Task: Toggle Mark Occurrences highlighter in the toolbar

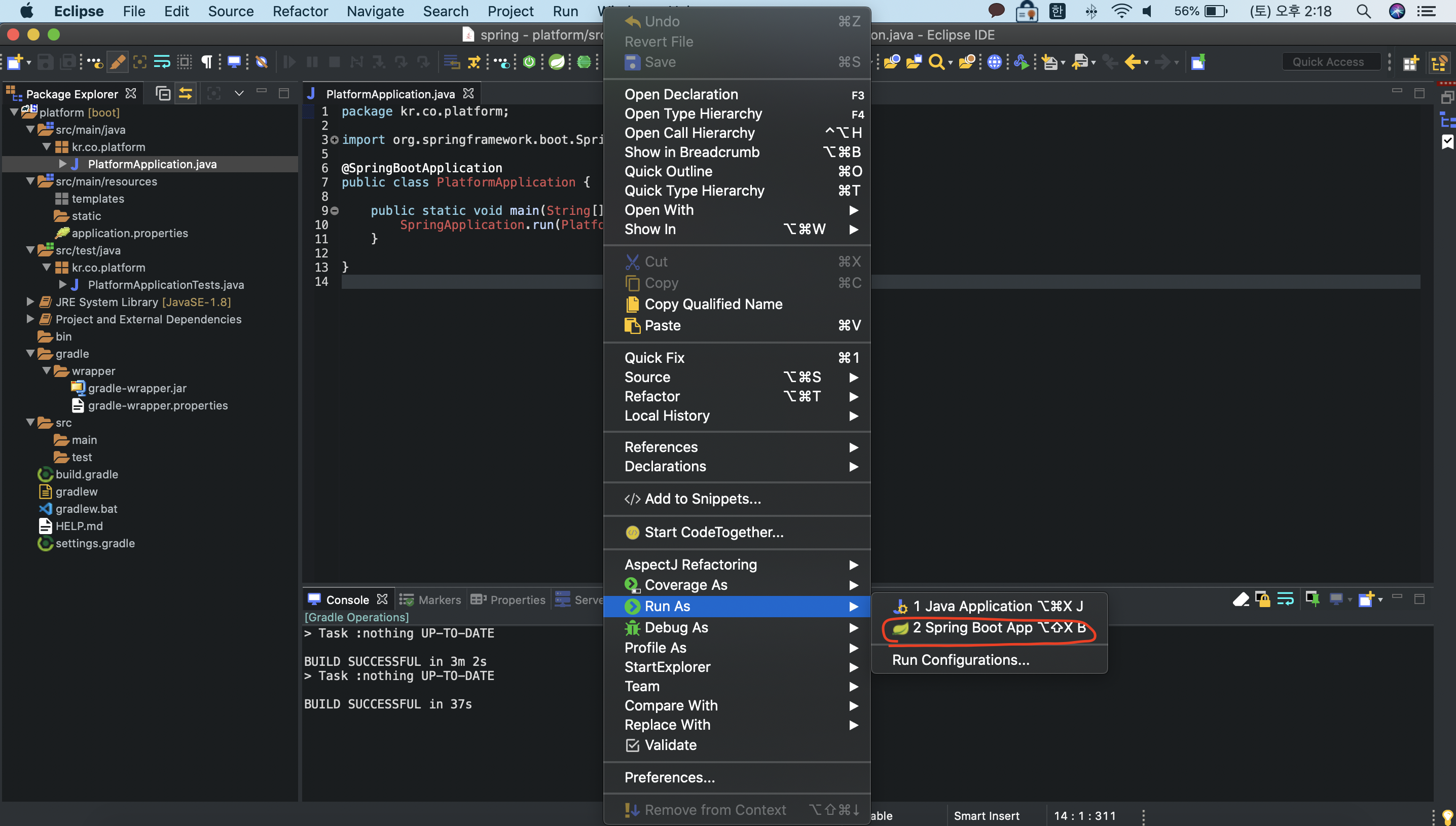Action: 118,62
